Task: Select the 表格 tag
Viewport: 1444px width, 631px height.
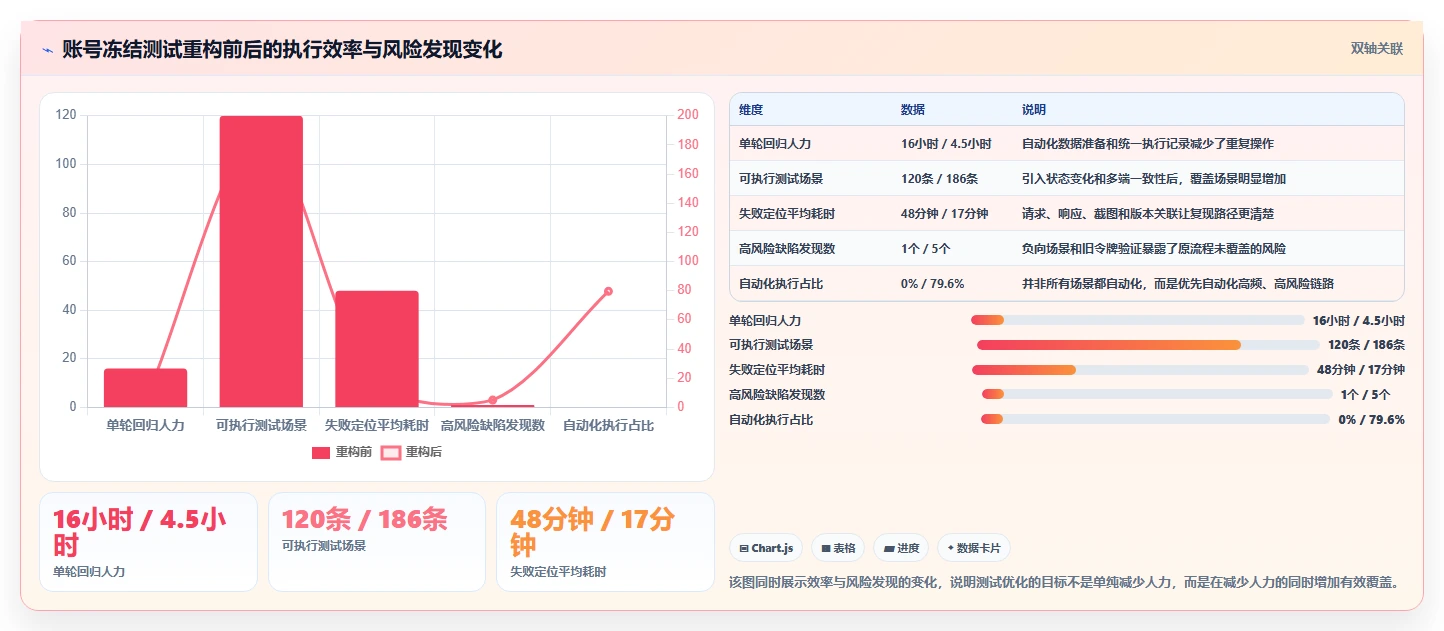Action: coord(838,548)
